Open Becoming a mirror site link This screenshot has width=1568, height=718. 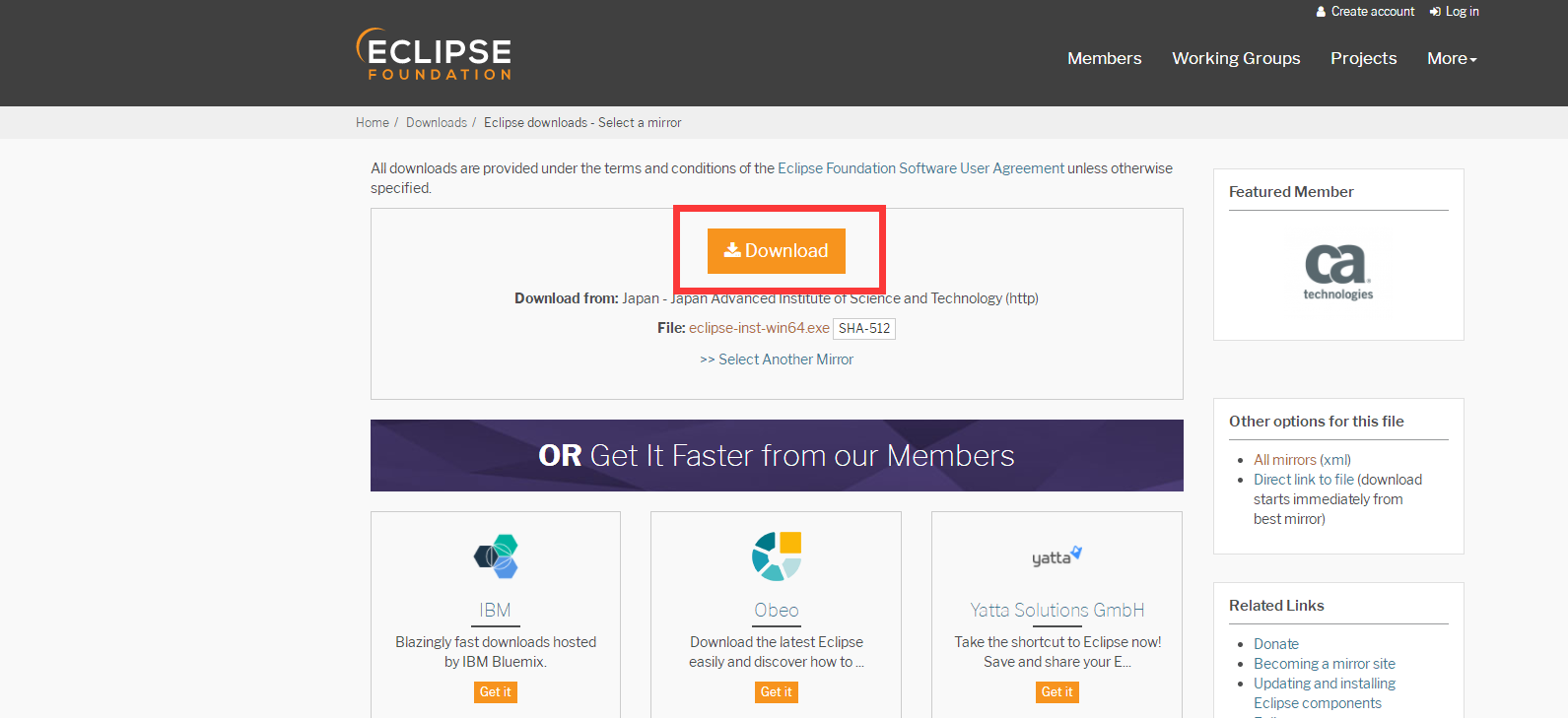[1325, 664]
